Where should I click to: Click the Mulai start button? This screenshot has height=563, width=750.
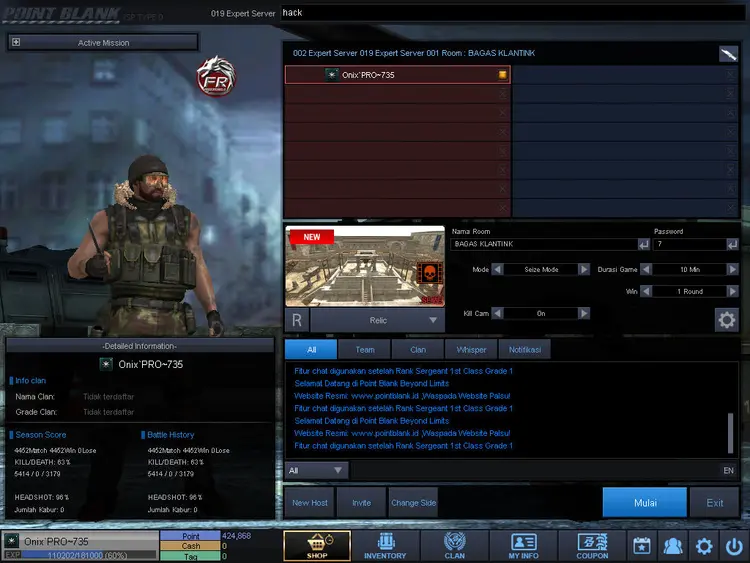(x=645, y=503)
